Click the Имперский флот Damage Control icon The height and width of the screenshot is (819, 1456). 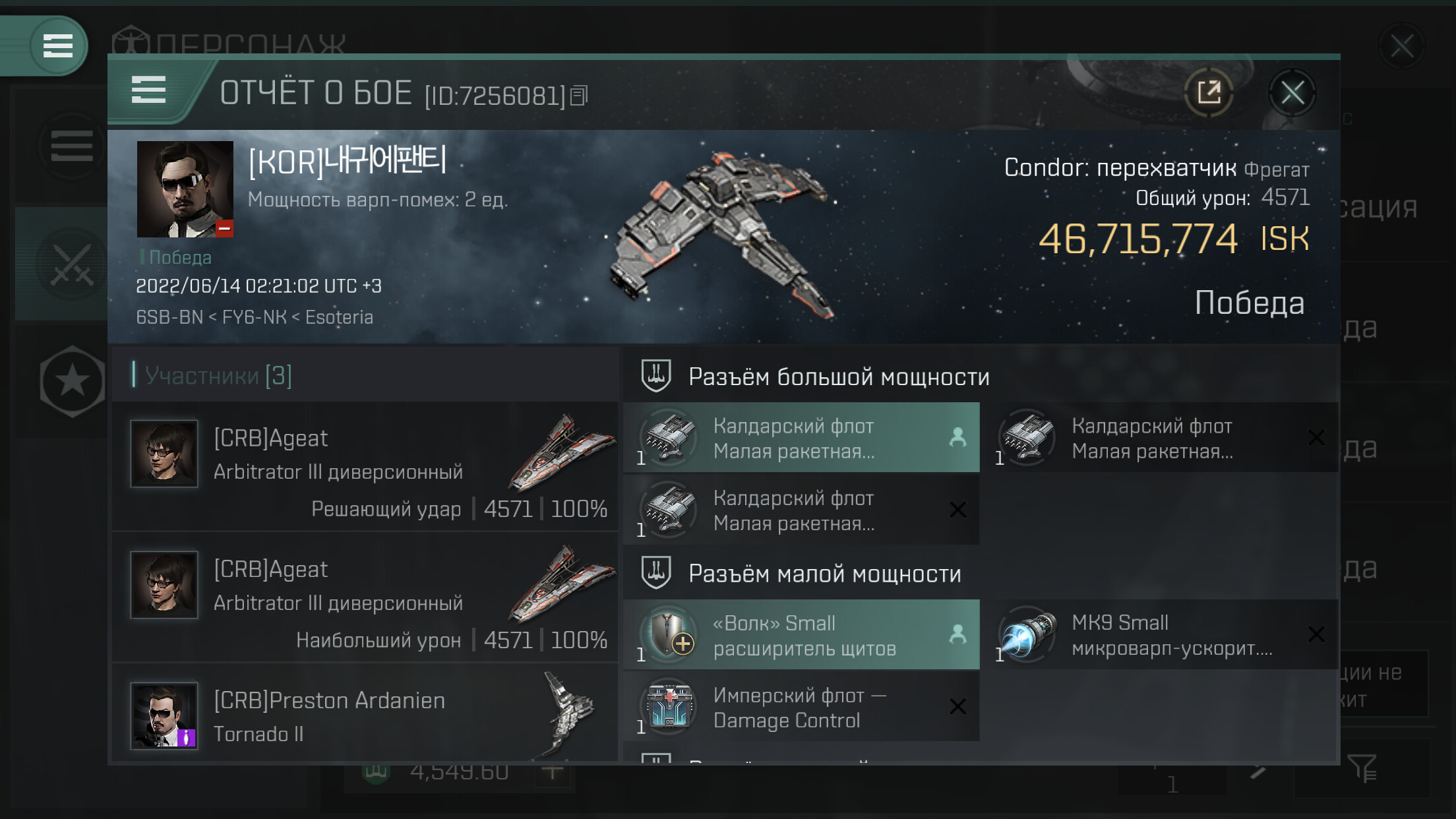tap(669, 706)
